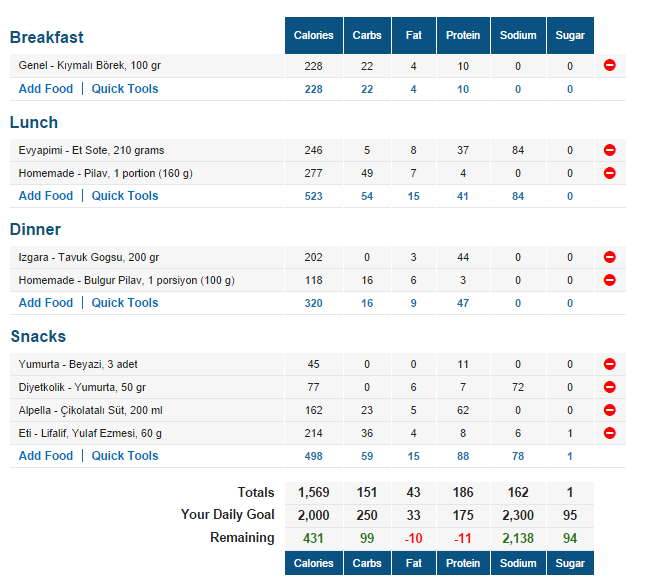Open Quick Tools for Dinner
The image size is (646, 585).
click(x=125, y=303)
